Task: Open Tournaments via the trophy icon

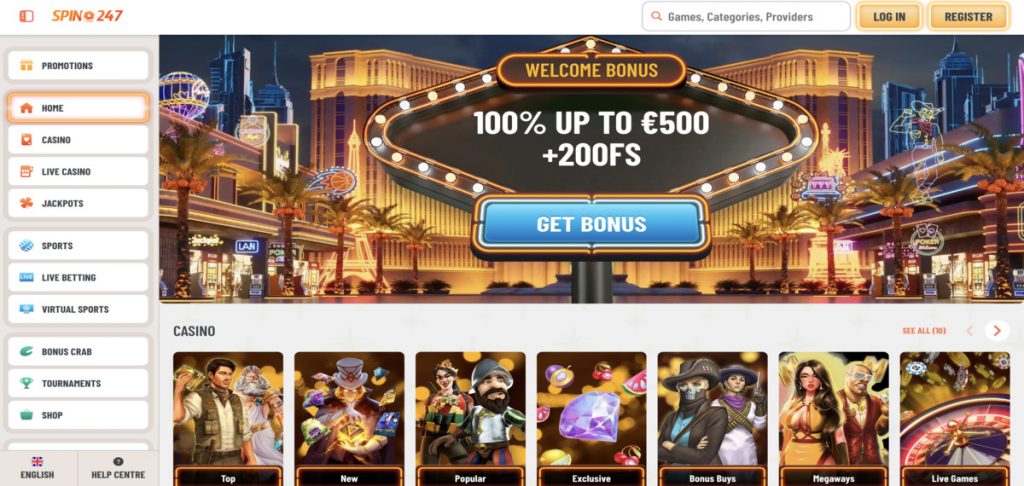Action: tap(26, 383)
